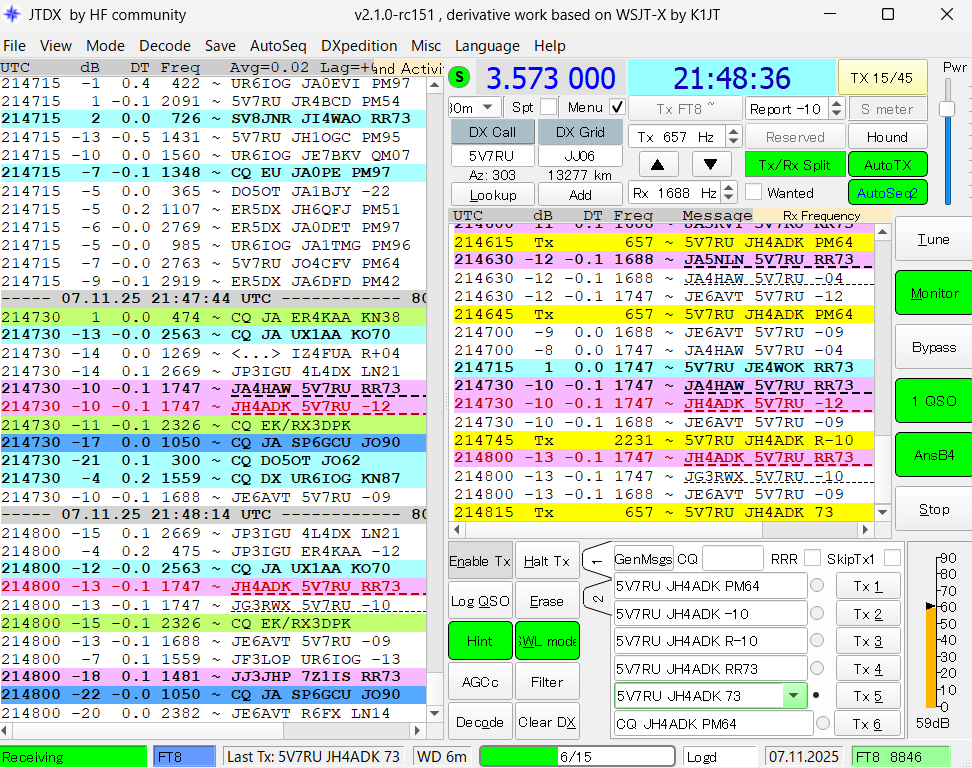Uncheck the Menu checkbox
972x768 pixels.
coord(617,107)
